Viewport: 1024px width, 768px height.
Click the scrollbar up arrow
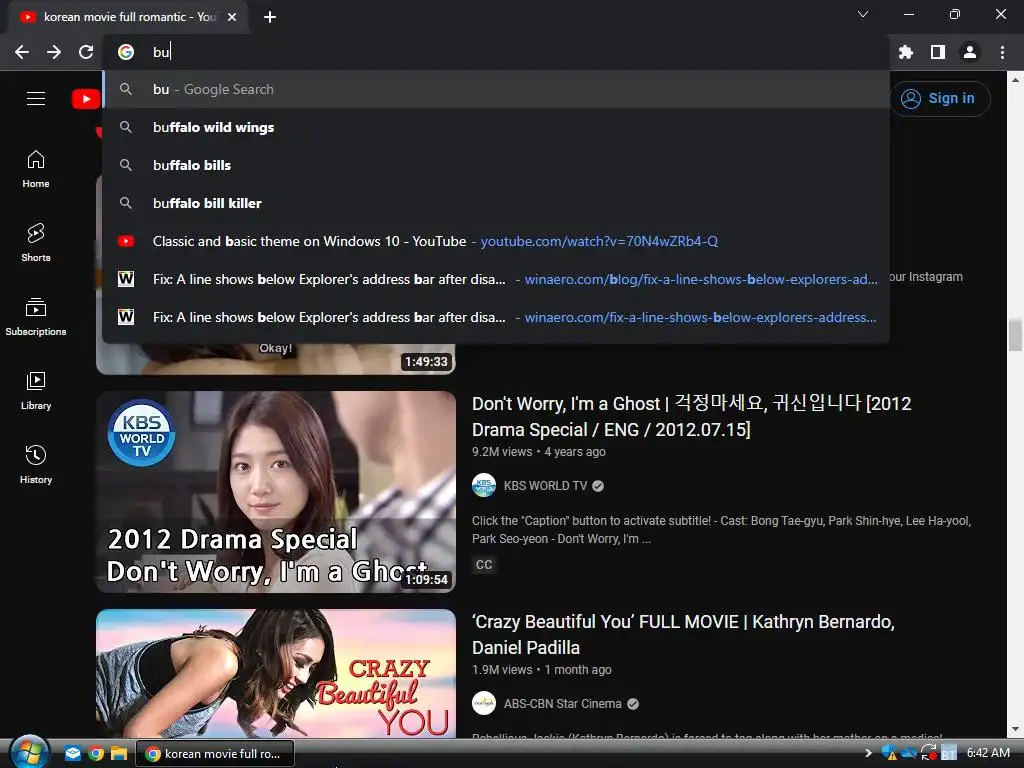pos(1015,80)
